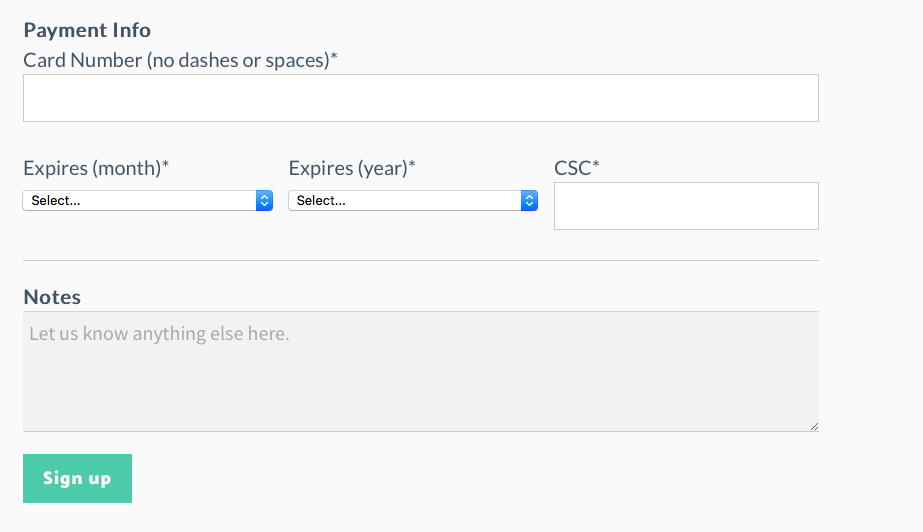Focus the Card Number input field
Image resolution: width=923 pixels, height=532 pixels.
[x=421, y=98]
